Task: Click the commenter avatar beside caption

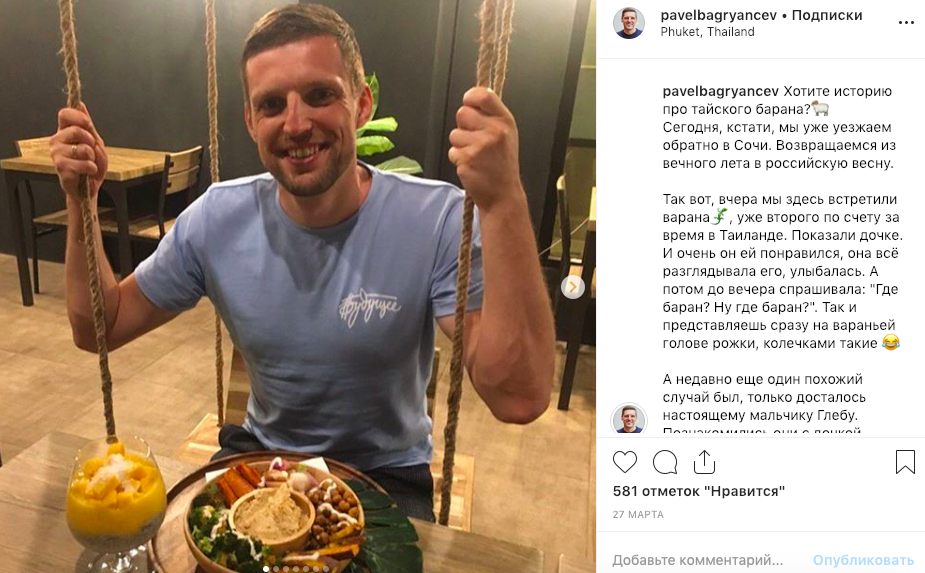Action: (x=628, y=419)
